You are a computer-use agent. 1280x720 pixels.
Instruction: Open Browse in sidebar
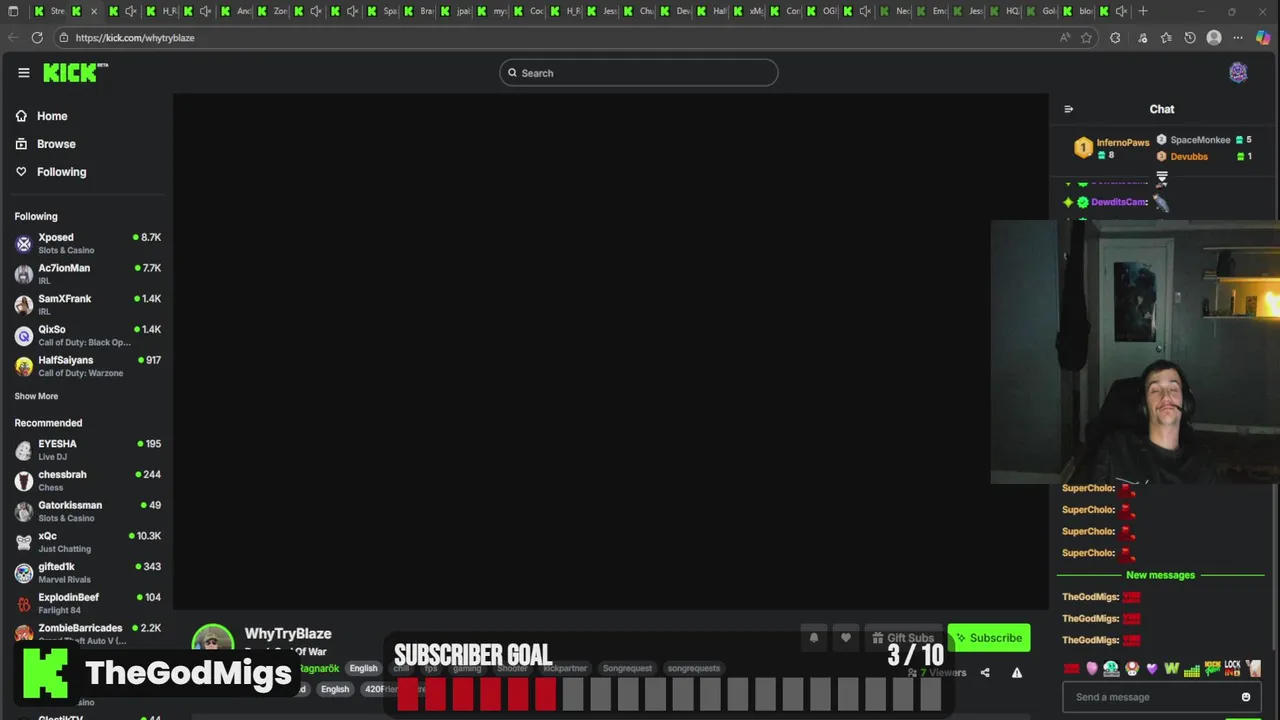click(56, 144)
